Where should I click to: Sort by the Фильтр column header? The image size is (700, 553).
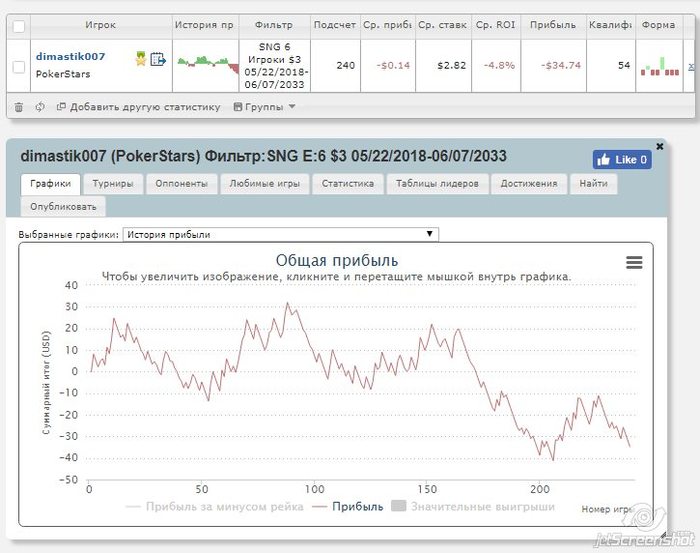pyautogui.click(x=274, y=25)
